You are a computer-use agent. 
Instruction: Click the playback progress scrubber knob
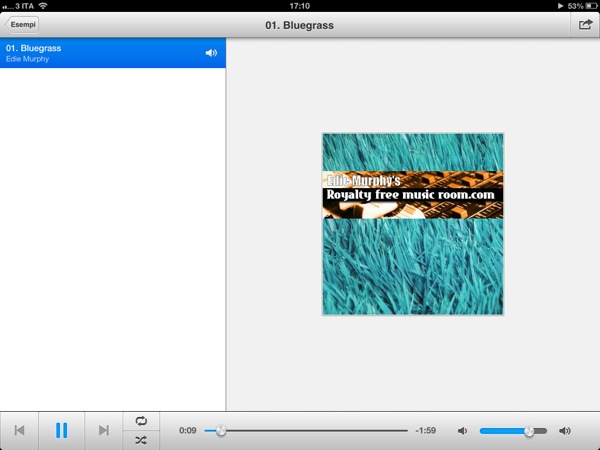pos(221,431)
